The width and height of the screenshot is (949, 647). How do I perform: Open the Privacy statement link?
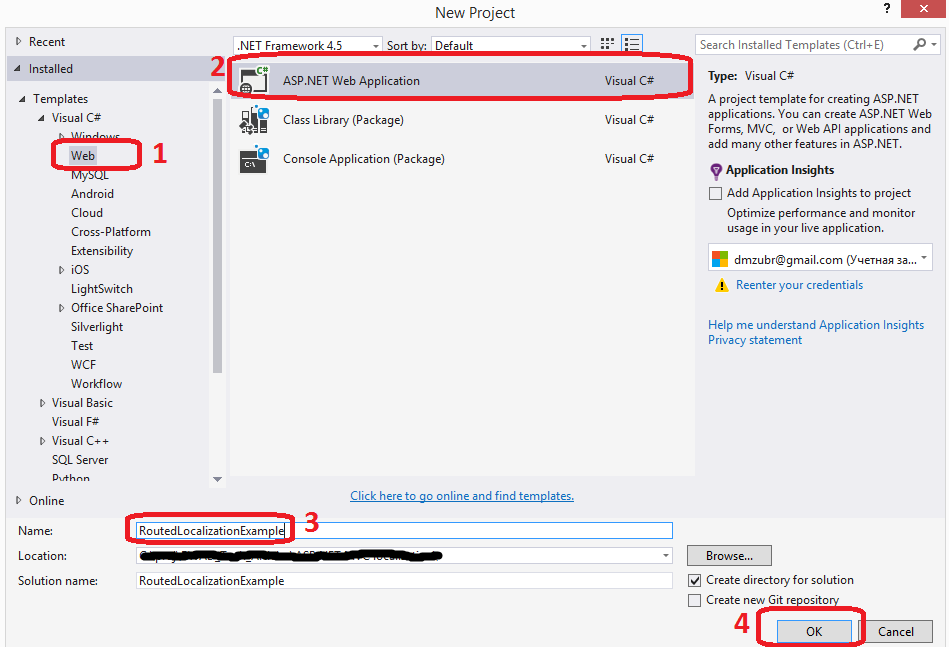(x=755, y=340)
